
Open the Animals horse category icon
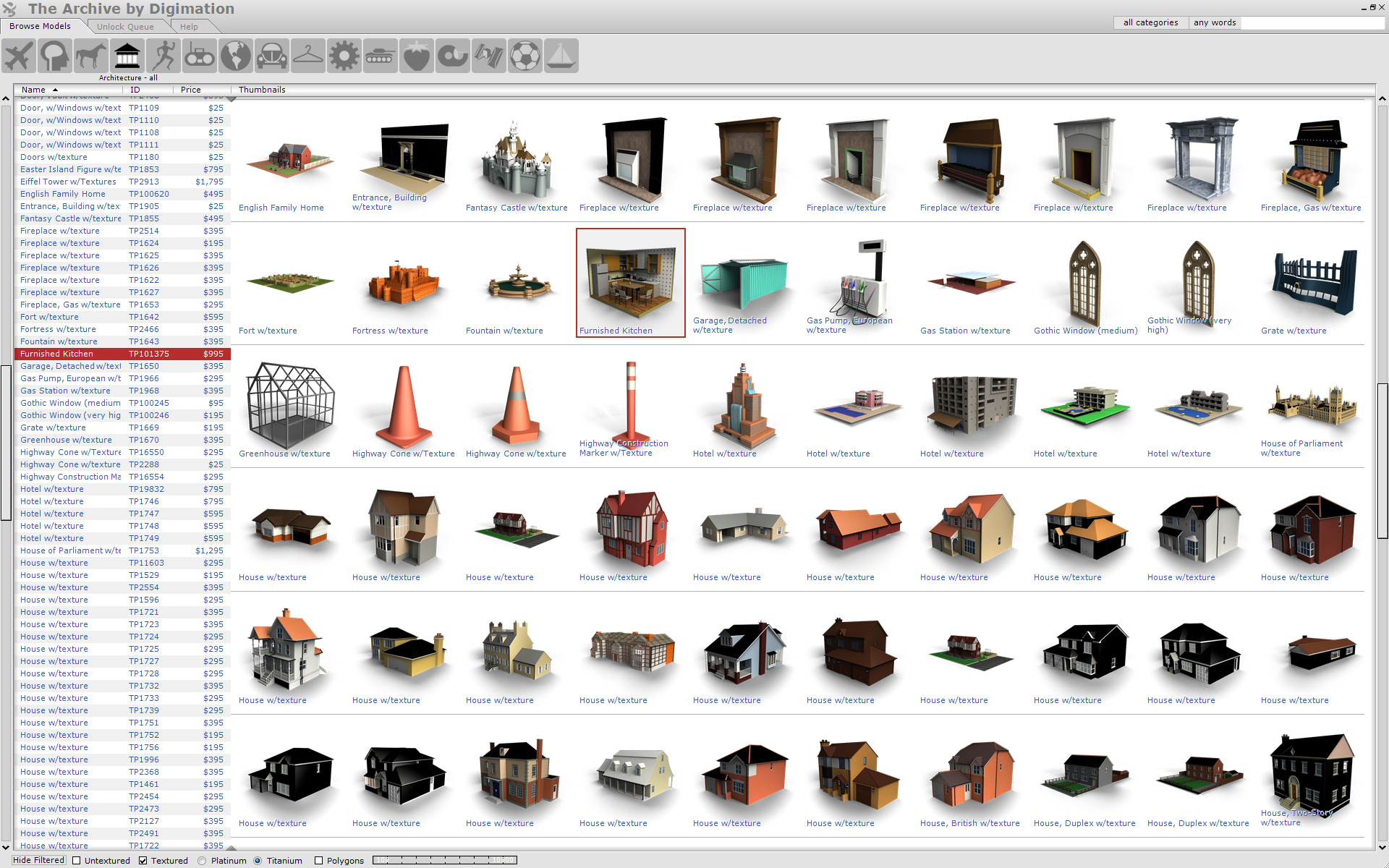pyautogui.click(x=91, y=56)
